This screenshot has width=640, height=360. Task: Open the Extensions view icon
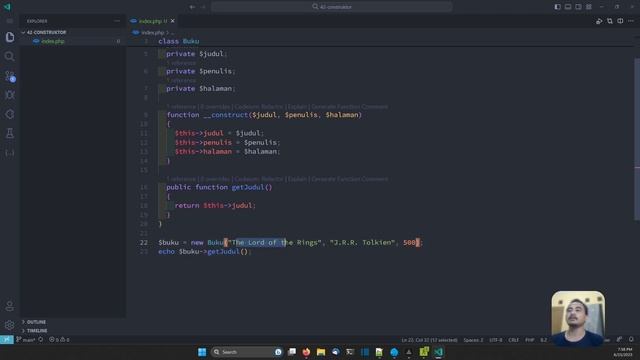click(10, 114)
